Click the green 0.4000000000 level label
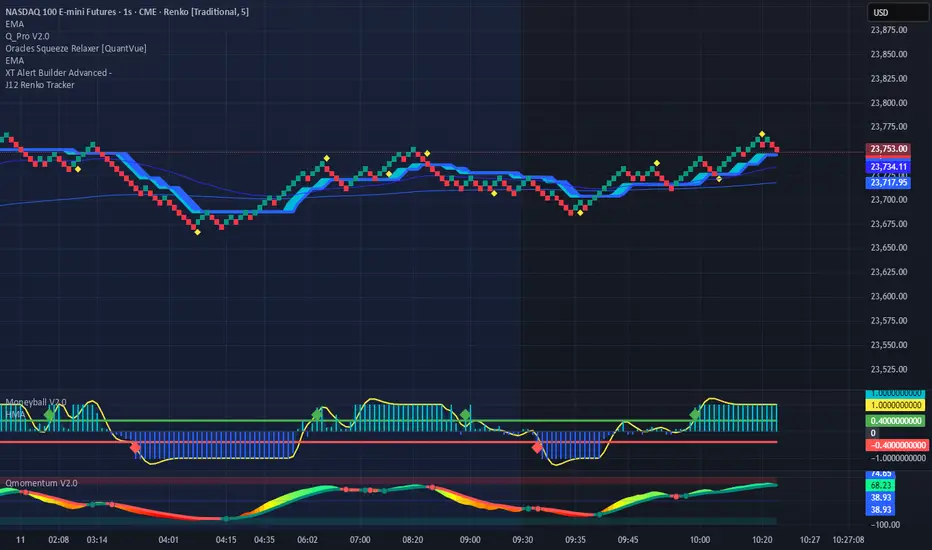 tap(888, 422)
